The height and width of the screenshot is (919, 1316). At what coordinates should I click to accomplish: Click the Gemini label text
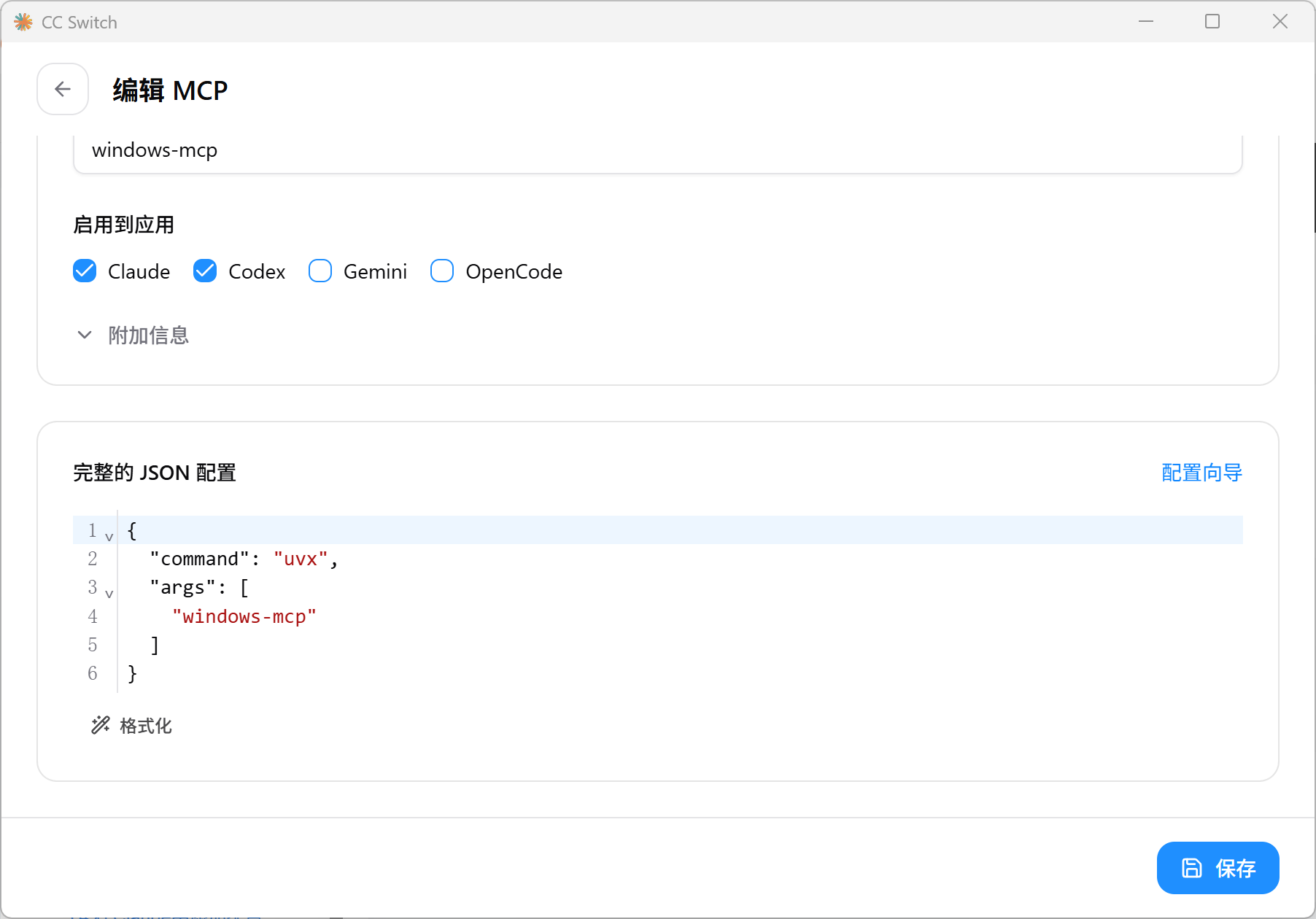click(375, 271)
